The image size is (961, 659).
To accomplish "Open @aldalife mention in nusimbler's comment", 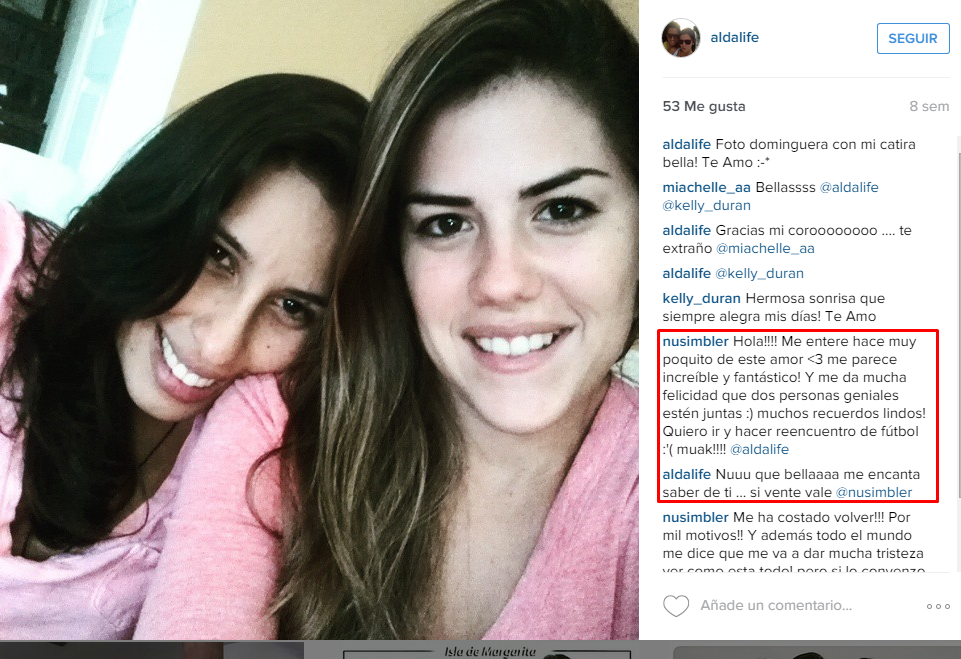I will point(759,449).
